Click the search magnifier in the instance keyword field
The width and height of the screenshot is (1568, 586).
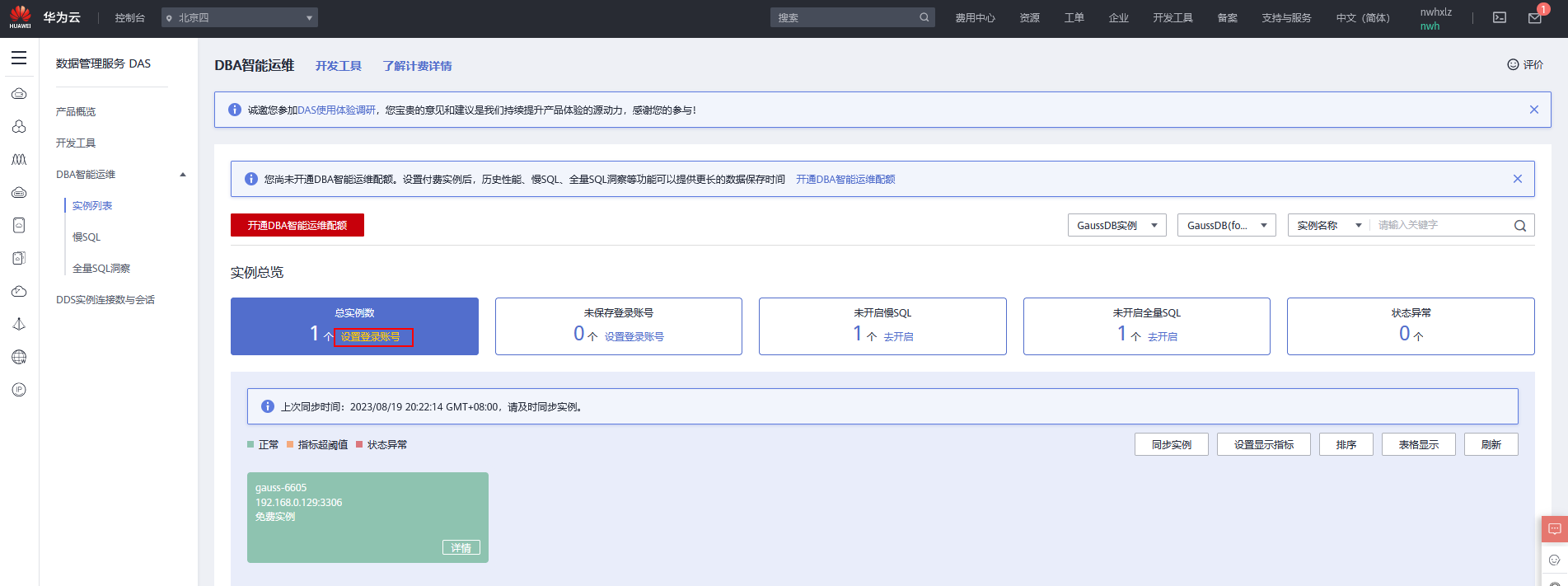[x=1520, y=226]
